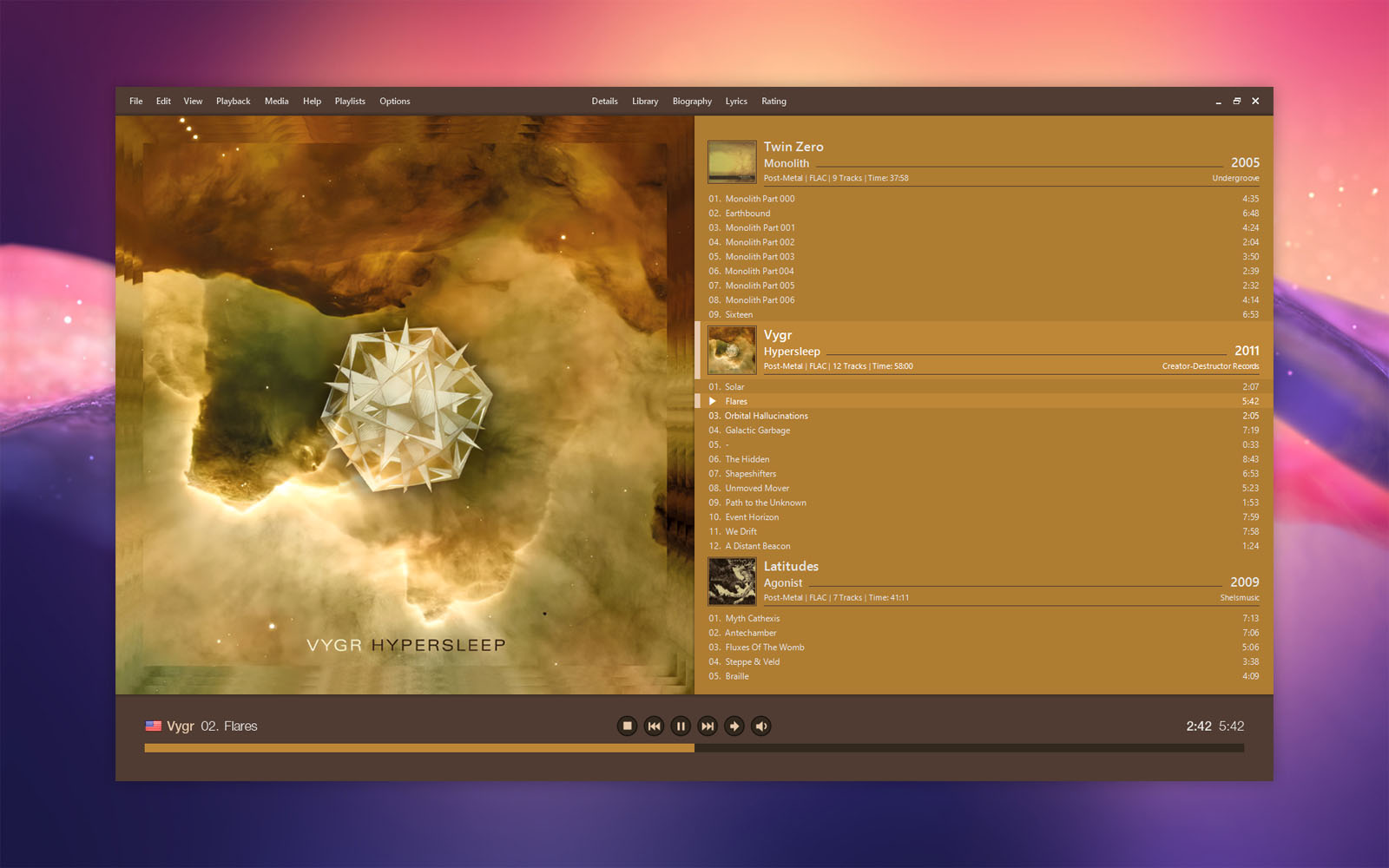Click the US flag icon beside Vygr
The image size is (1389, 868).
pyautogui.click(x=153, y=726)
